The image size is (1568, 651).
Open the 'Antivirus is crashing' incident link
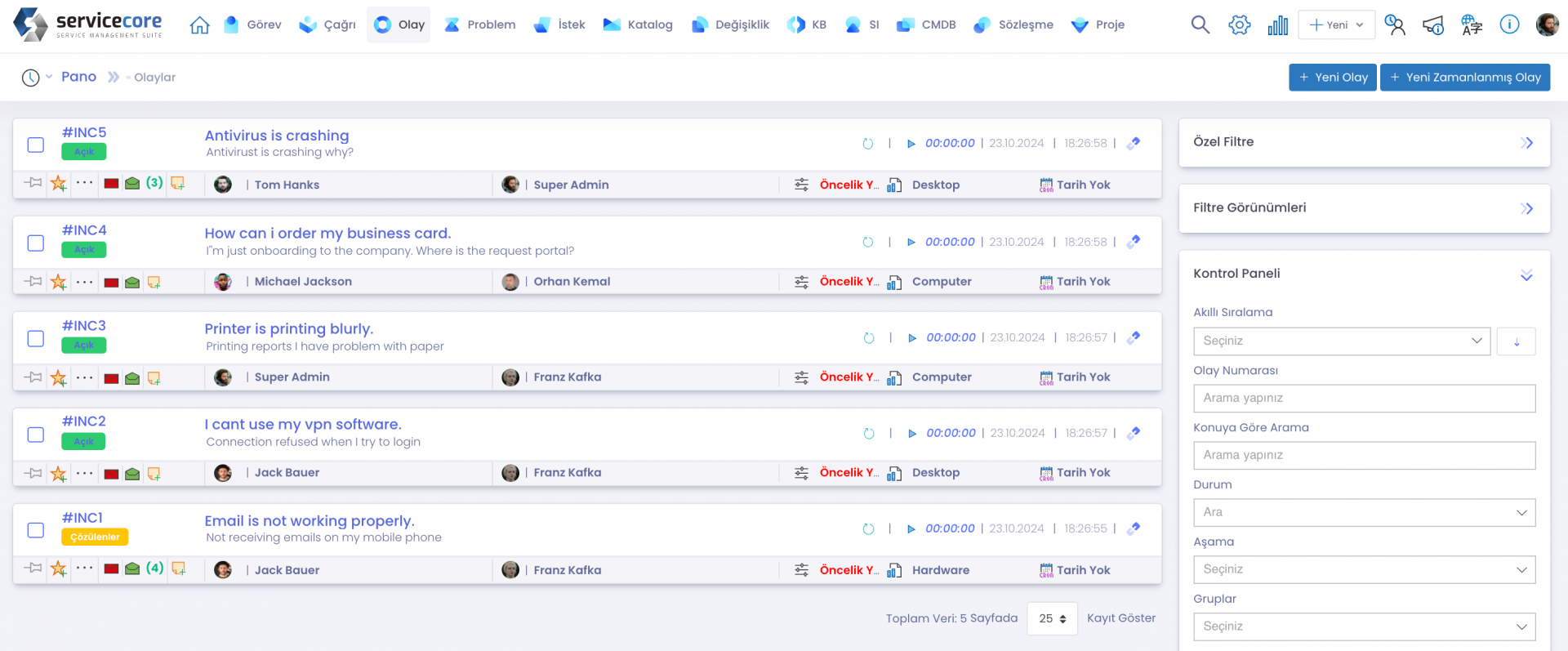pyautogui.click(x=276, y=136)
